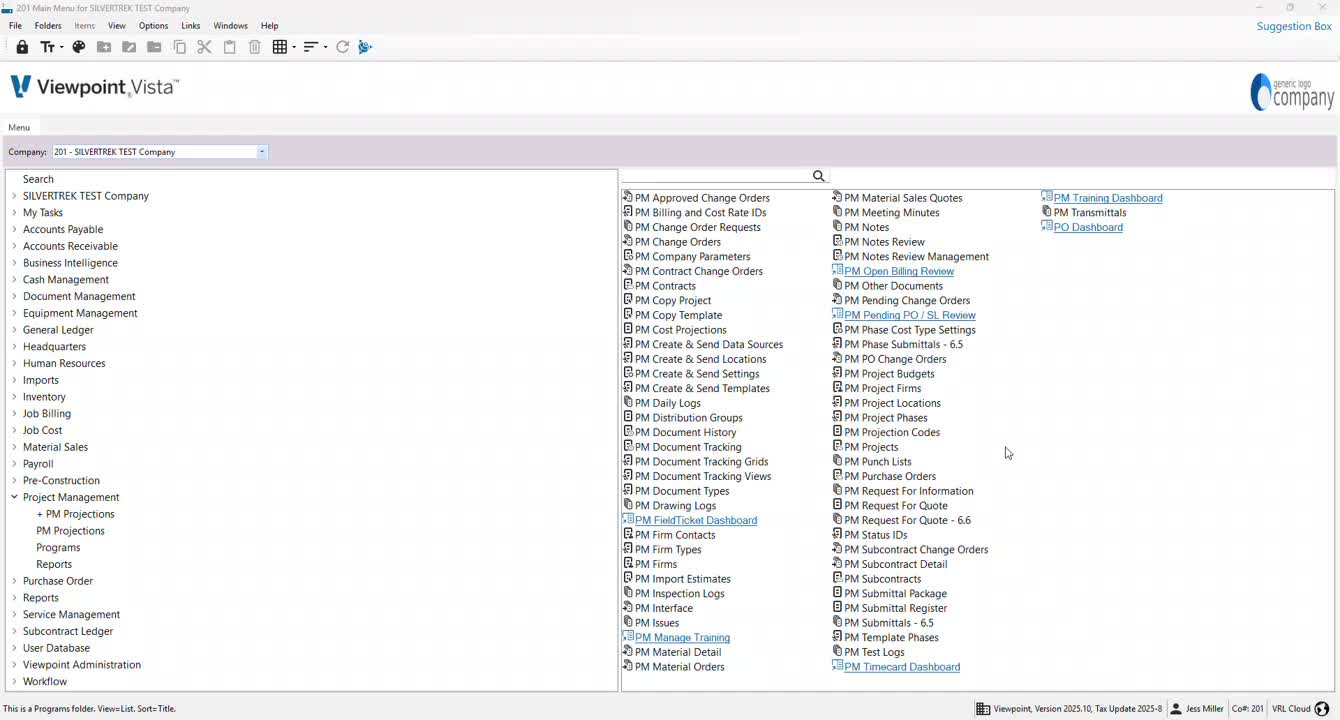This screenshot has height=720, width=1340.
Task: Select Reports under Project Management
Action: [x=54, y=565]
